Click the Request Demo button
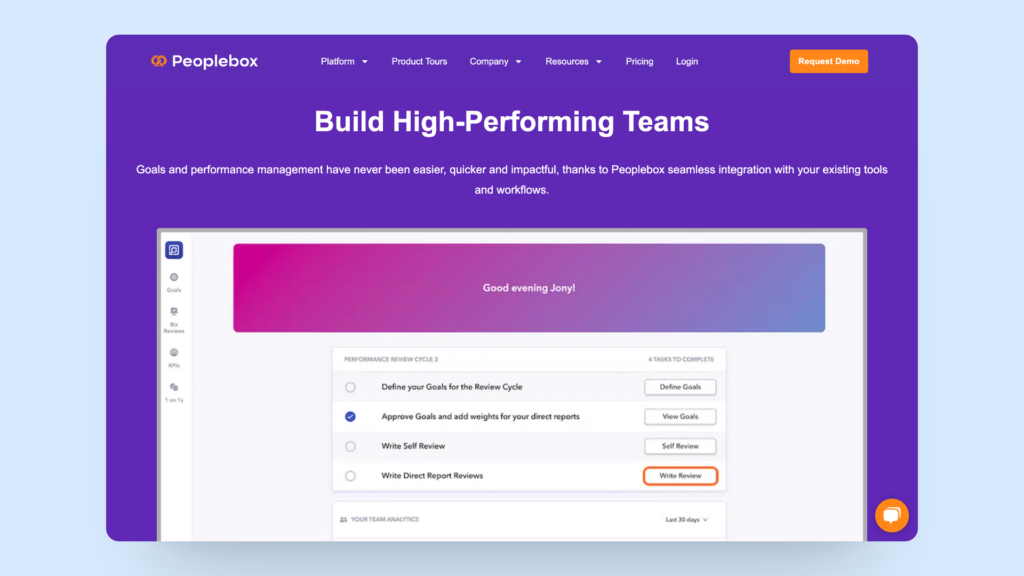The height and width of the screenshot is (576, 1024). (x=828, y=61)
